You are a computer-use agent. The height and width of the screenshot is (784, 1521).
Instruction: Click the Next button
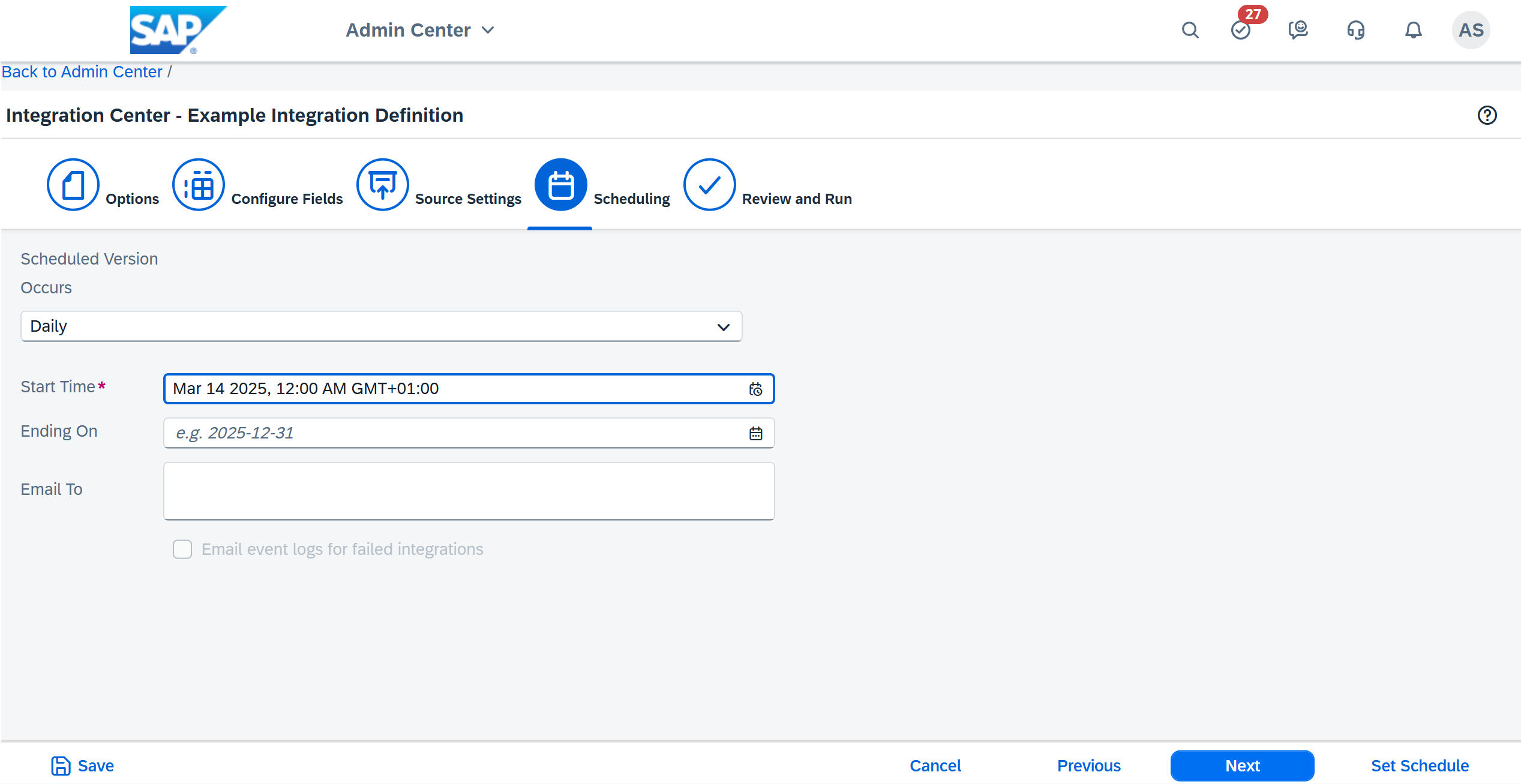[1242, 766]
